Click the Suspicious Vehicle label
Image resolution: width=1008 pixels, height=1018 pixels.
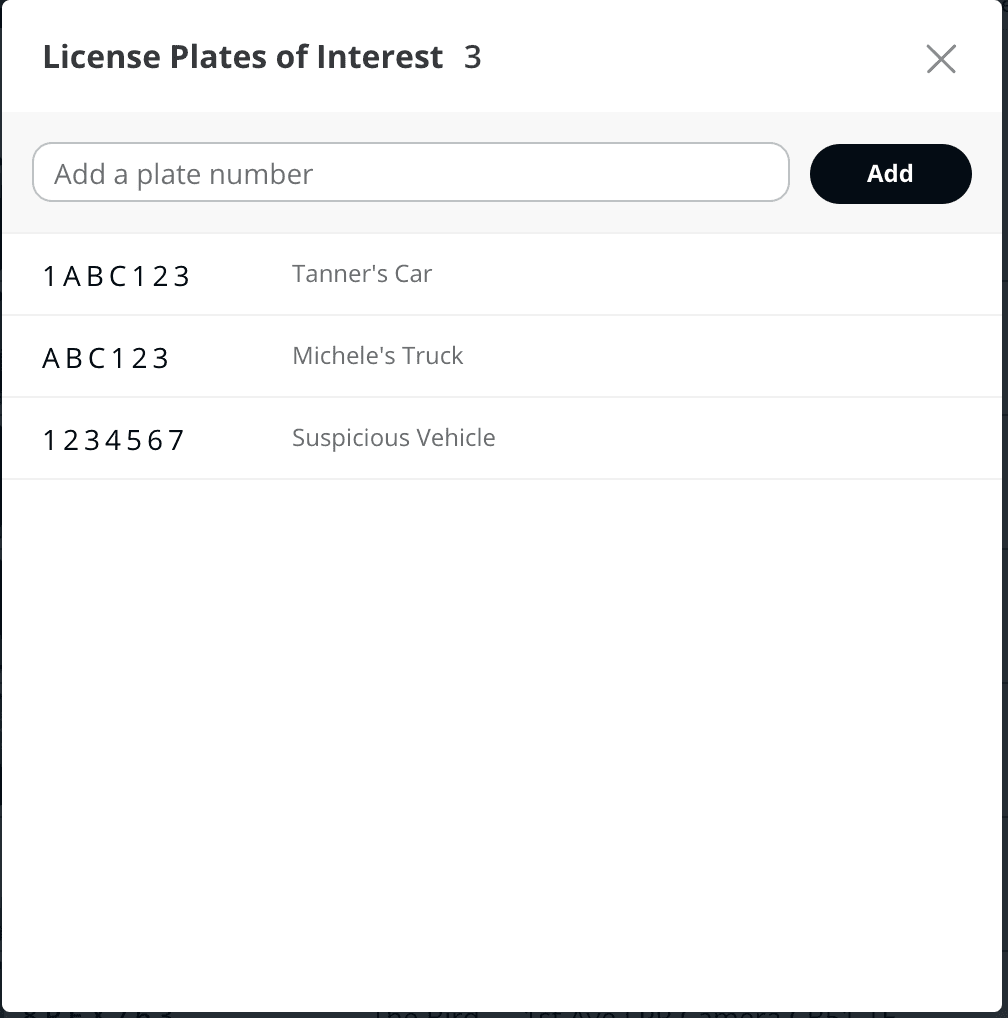(x=393, y=438)
